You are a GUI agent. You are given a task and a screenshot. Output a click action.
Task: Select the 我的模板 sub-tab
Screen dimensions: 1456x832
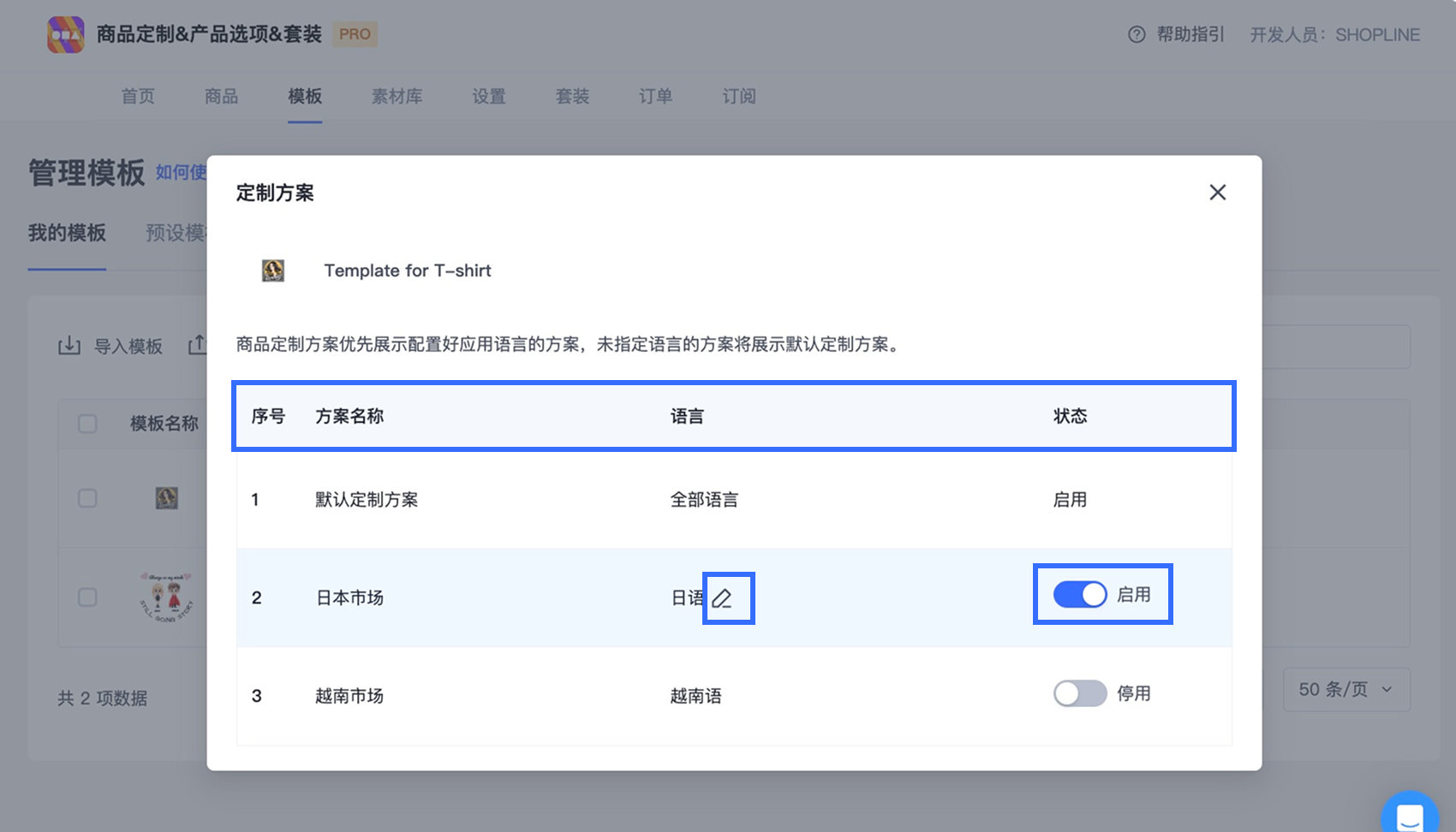point(67,233)
